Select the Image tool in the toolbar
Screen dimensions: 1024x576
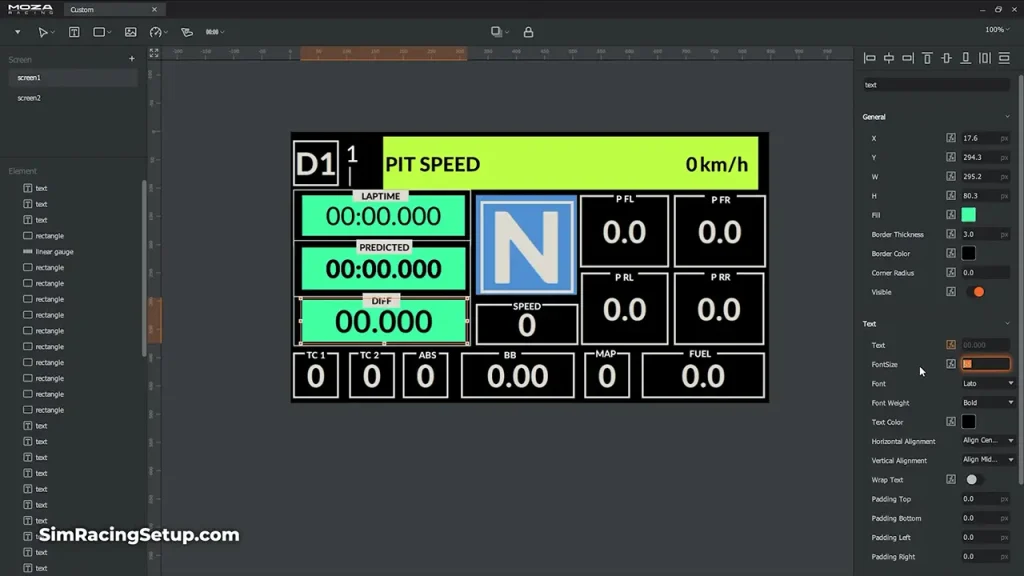[x=130, y=32]
